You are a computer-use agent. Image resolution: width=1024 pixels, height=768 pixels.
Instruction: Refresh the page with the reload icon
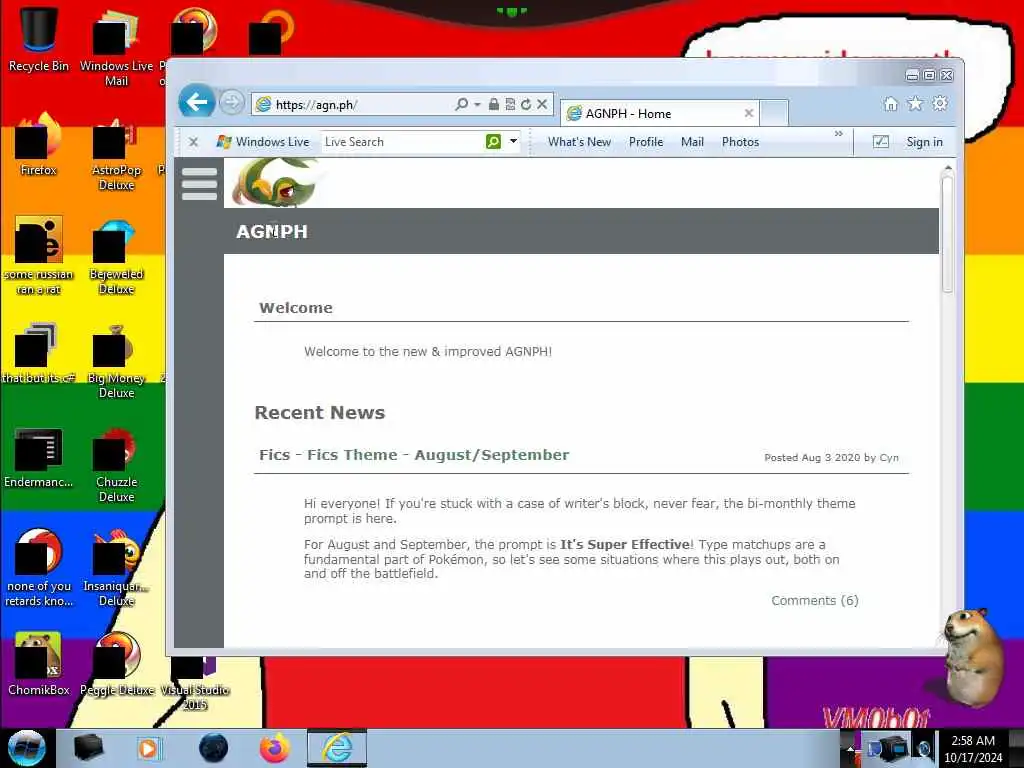526,104
